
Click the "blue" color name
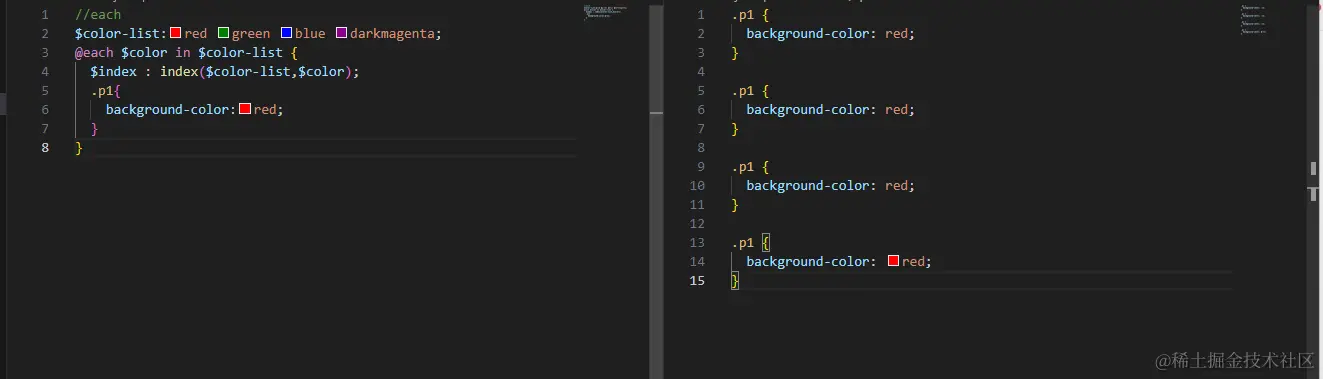(x=310, y=33)
